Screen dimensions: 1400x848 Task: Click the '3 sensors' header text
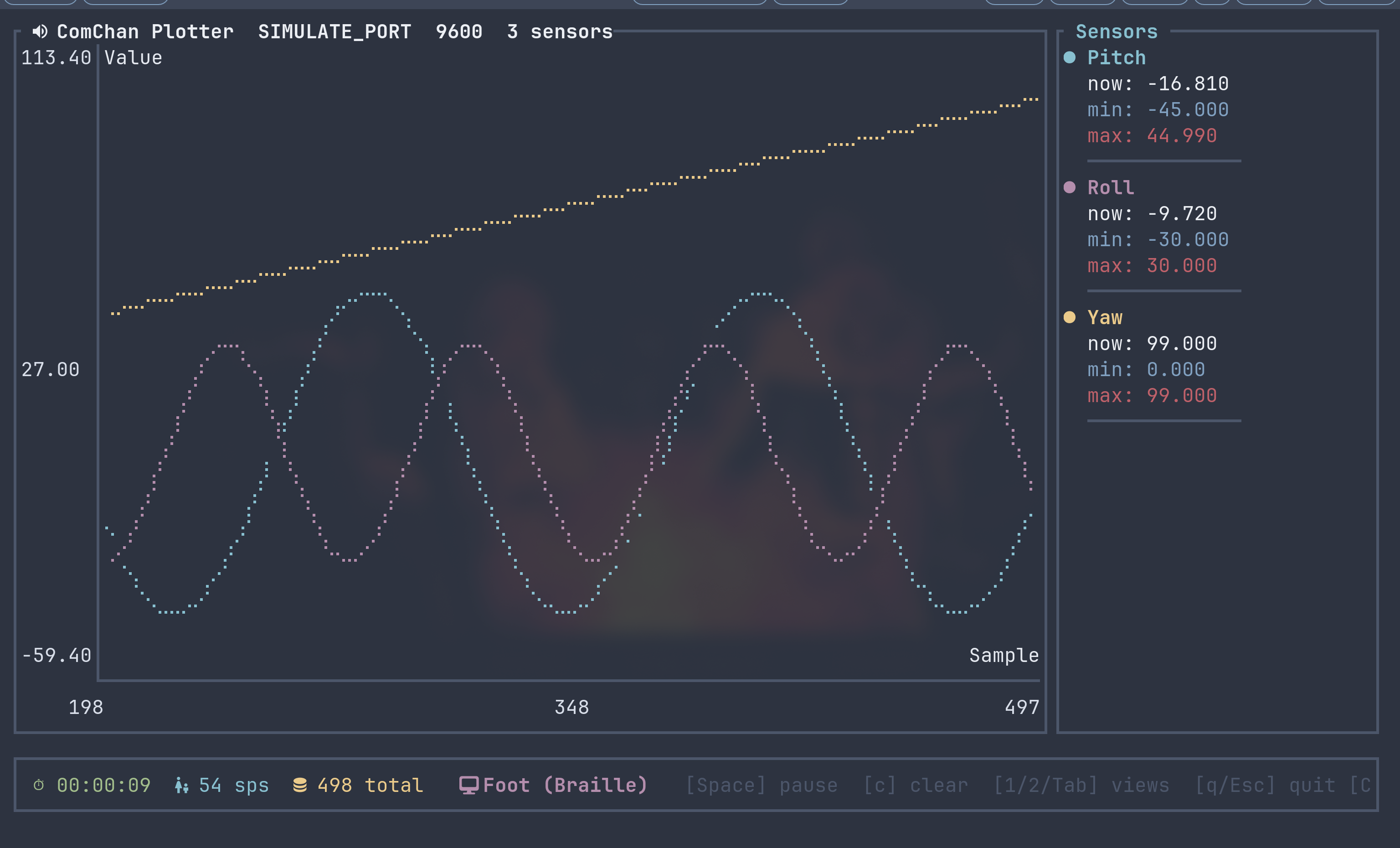pos(560,31)
